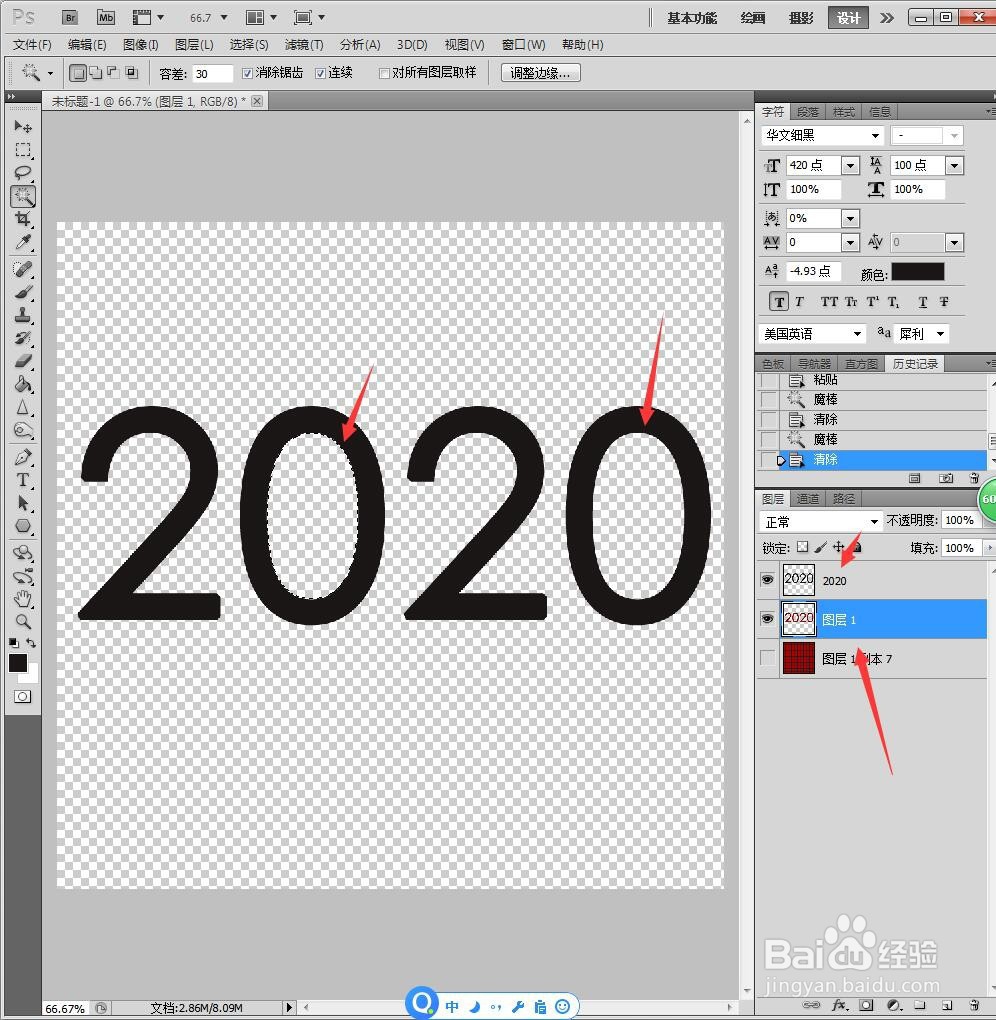Select the Eraser tool

pos(23,360)
